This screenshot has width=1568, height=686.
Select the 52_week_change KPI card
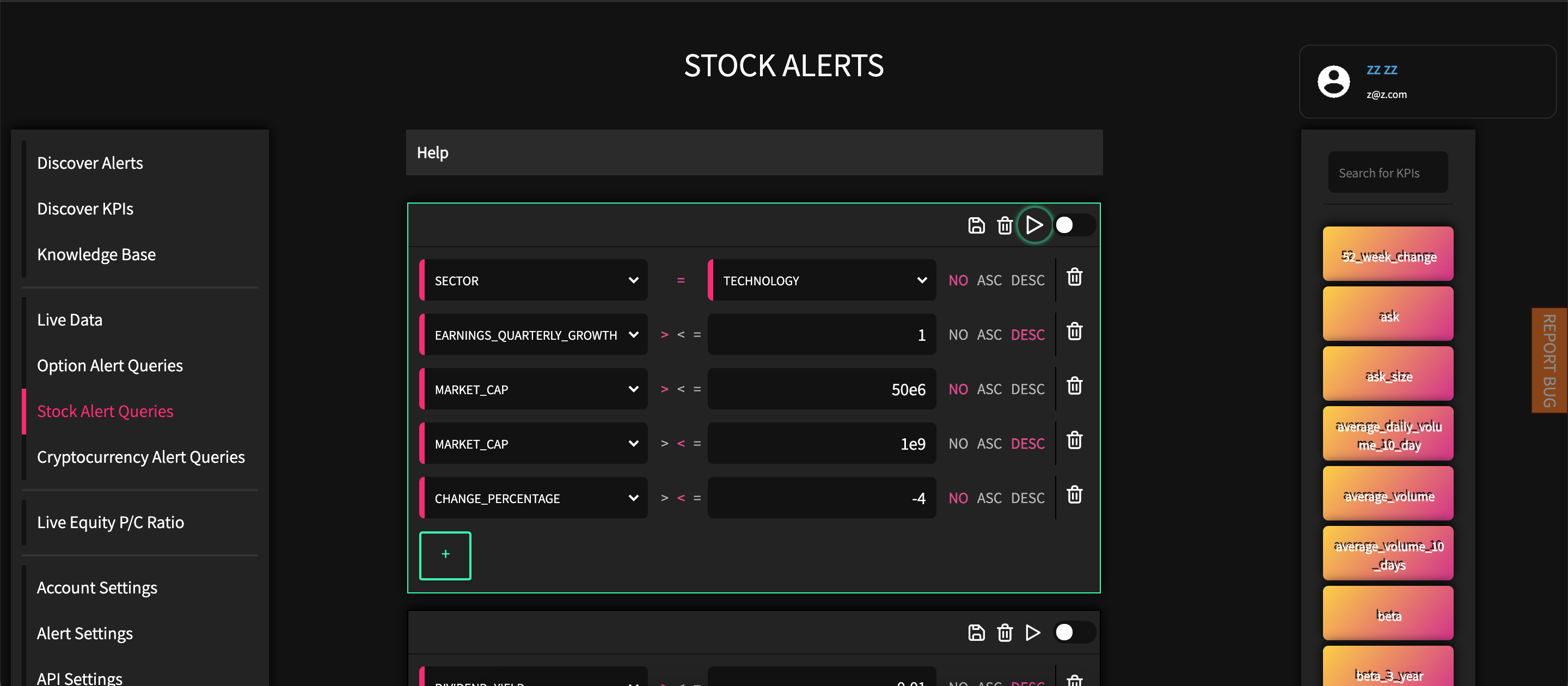1388,254
